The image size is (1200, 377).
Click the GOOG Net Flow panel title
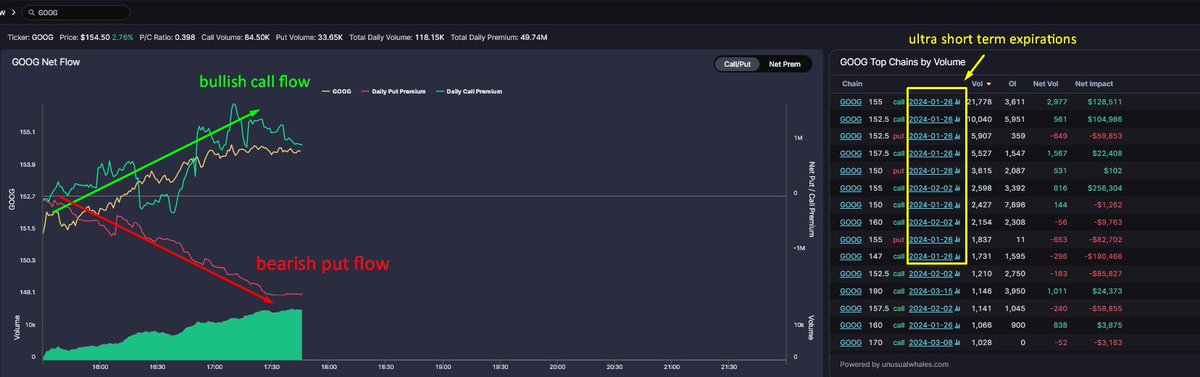[x=47, y=62]
